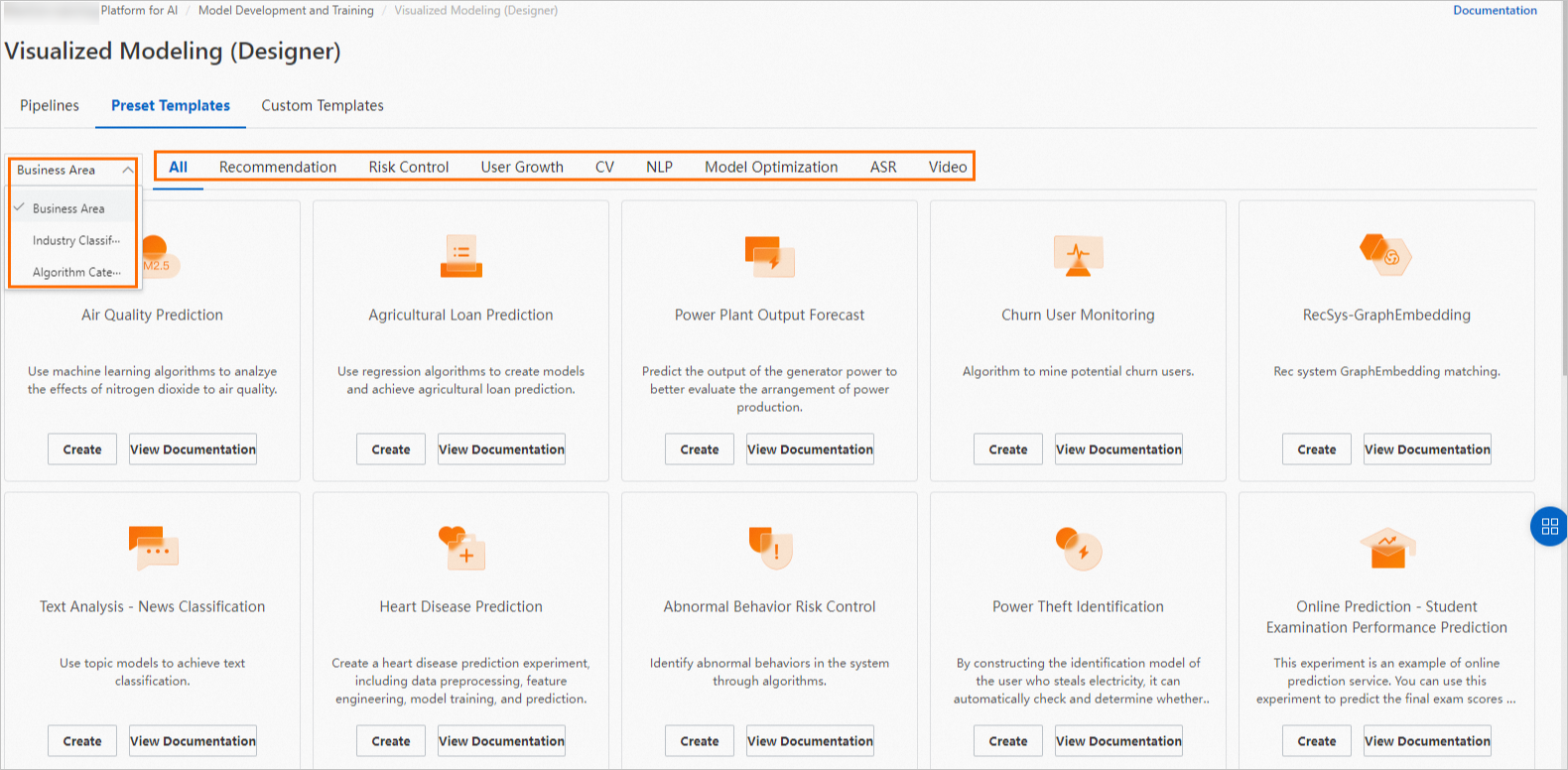
Task: Click the Abnormal Behavior Risk Control icon
Action: [x=770, y=548]
